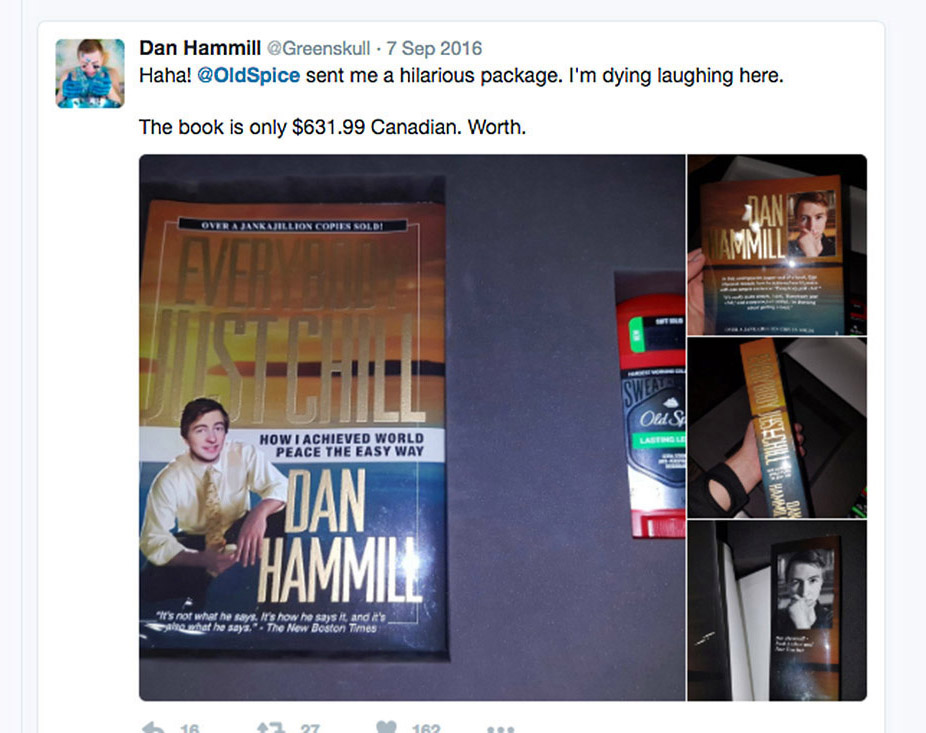
Task: Click the 7 Sep 2016 timestamp
Action: 434,48
